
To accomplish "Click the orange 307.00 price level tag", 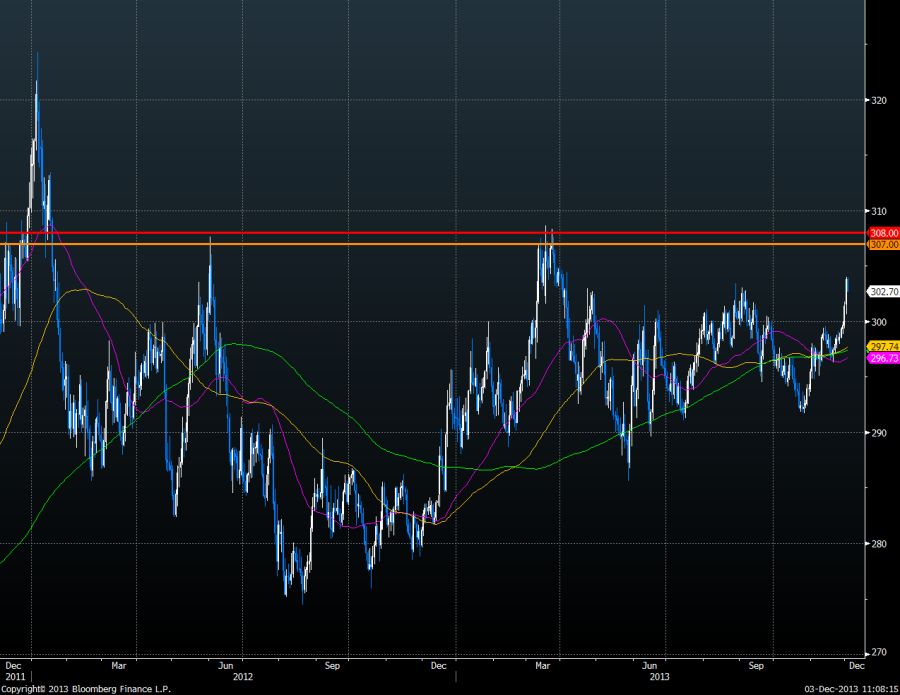I will pyautogui.click(x=882, y=244).
